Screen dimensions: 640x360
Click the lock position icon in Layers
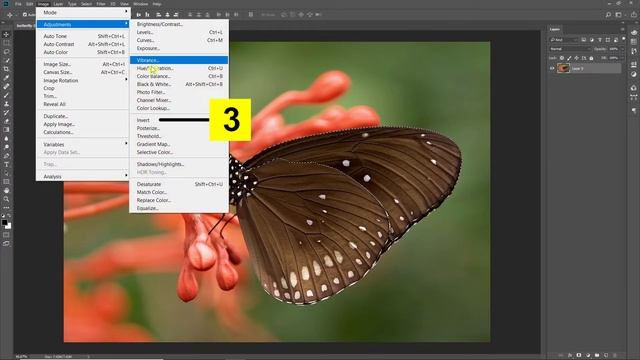pyautogui.click(x=576, y=58)
